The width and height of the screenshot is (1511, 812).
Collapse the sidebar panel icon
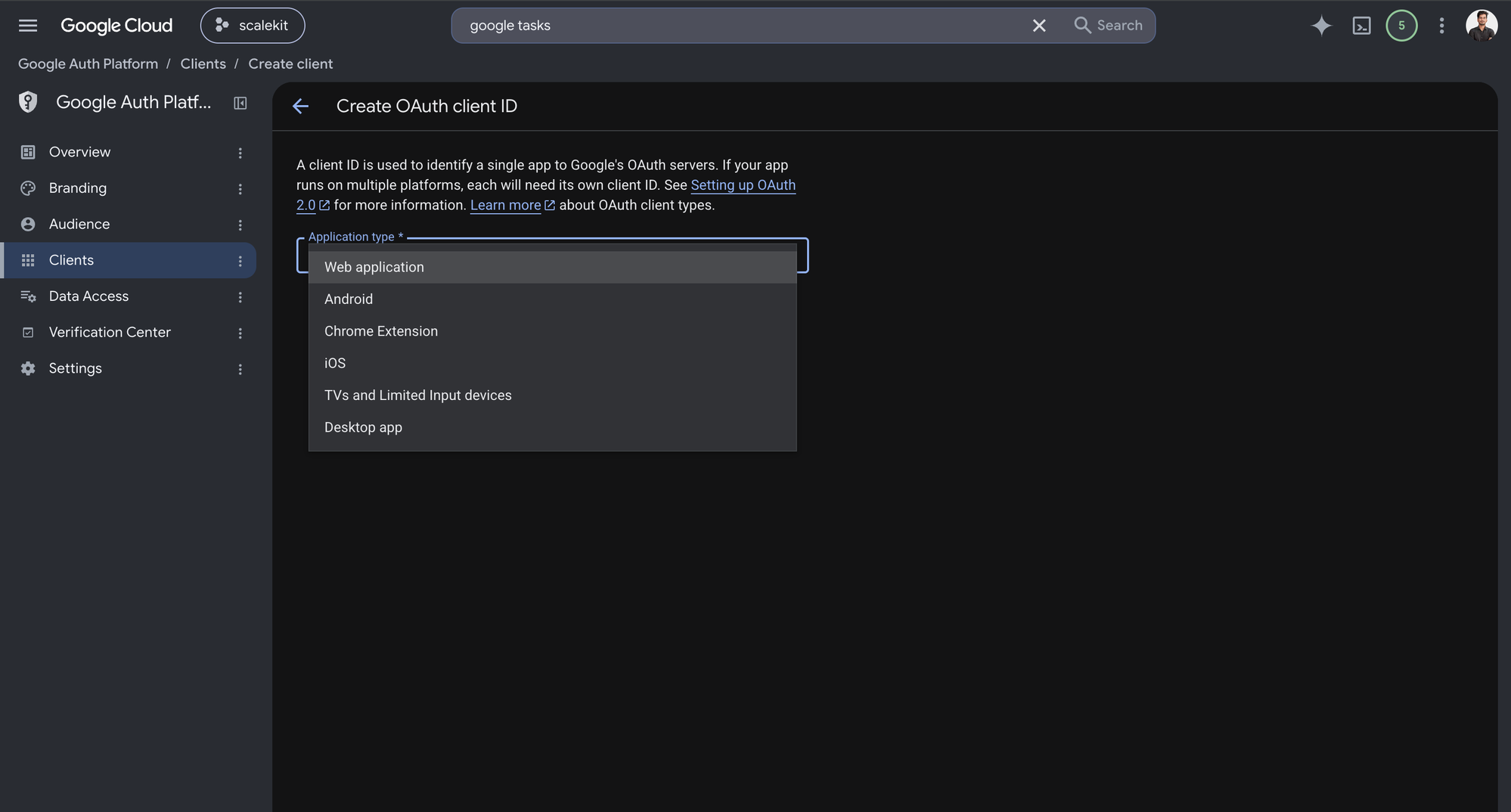(240, 103)
